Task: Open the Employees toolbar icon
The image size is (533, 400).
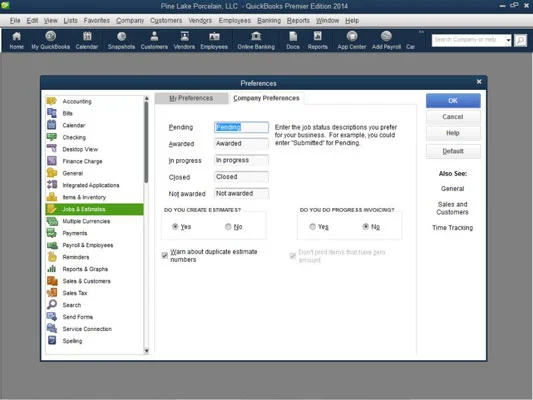Action: click(x=214, y=40)
